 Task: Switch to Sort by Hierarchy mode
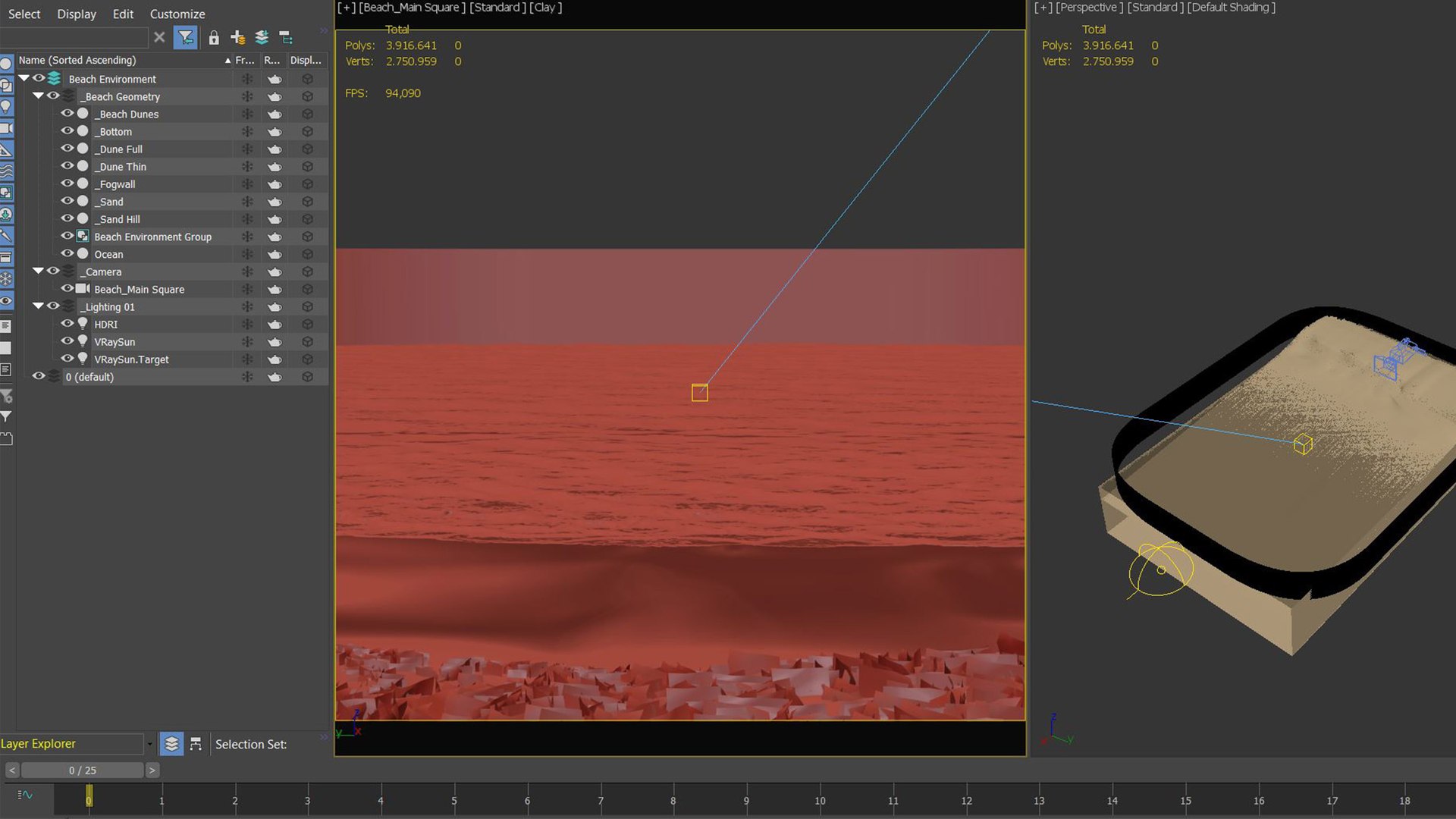196,744
